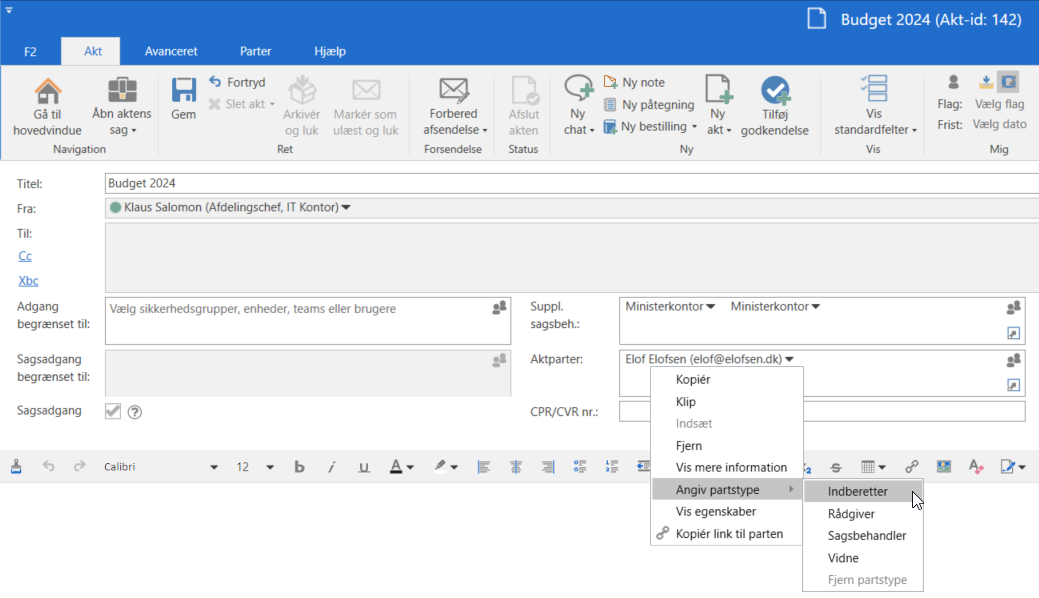The image size is (1039, 598).
Task: Click Vælg dato deadline button
Action: click(x=1000, y=125)
